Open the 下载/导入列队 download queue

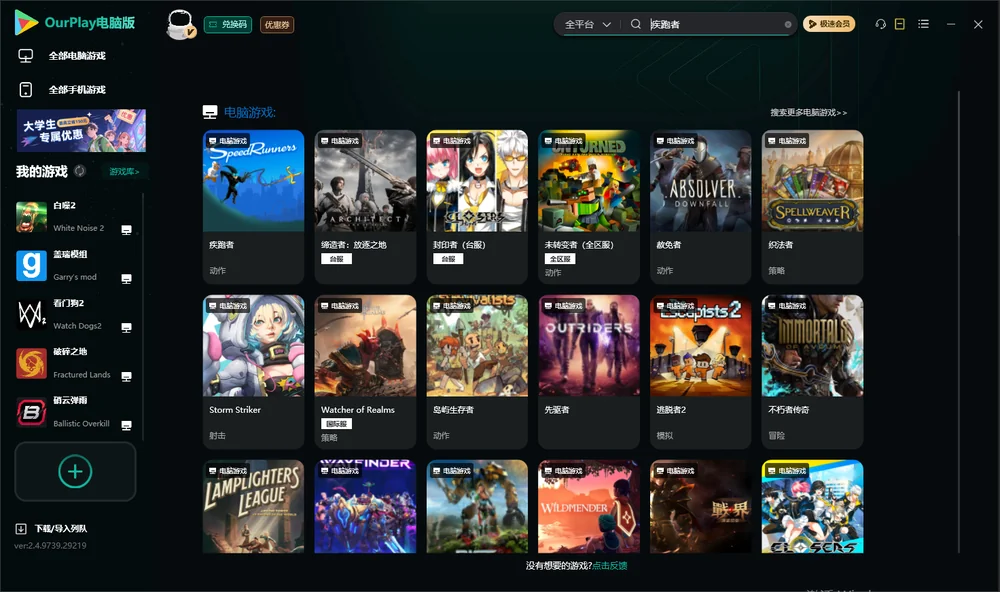point(52,528)
